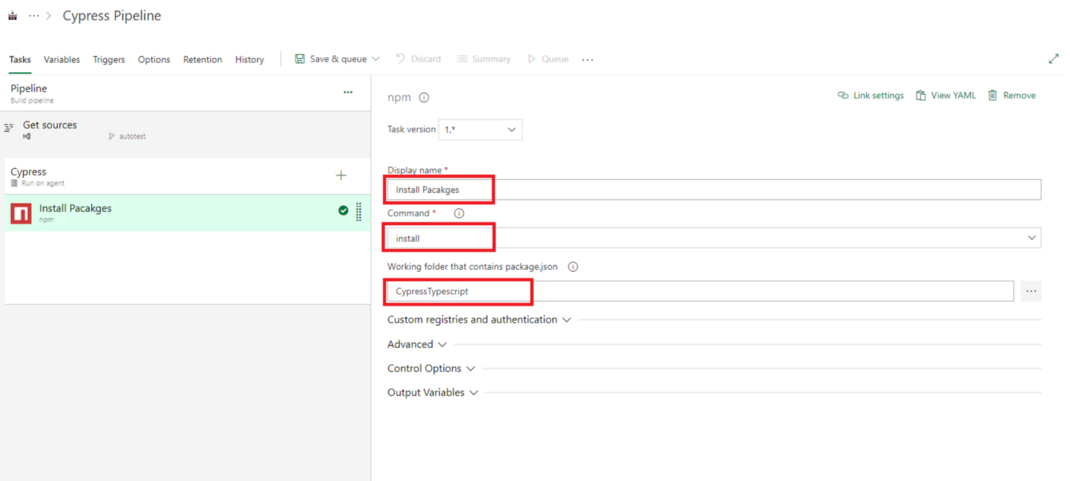Add a task to Cypress job

point(341,175)
